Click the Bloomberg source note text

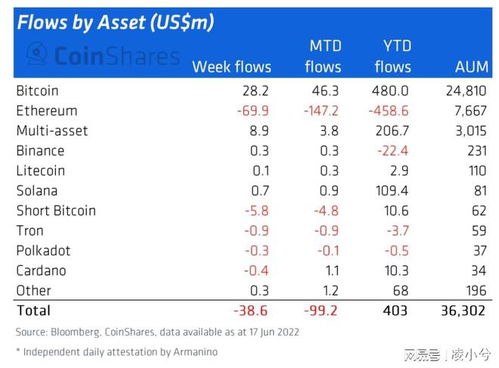pyautogui.click(x=157, y=332)
